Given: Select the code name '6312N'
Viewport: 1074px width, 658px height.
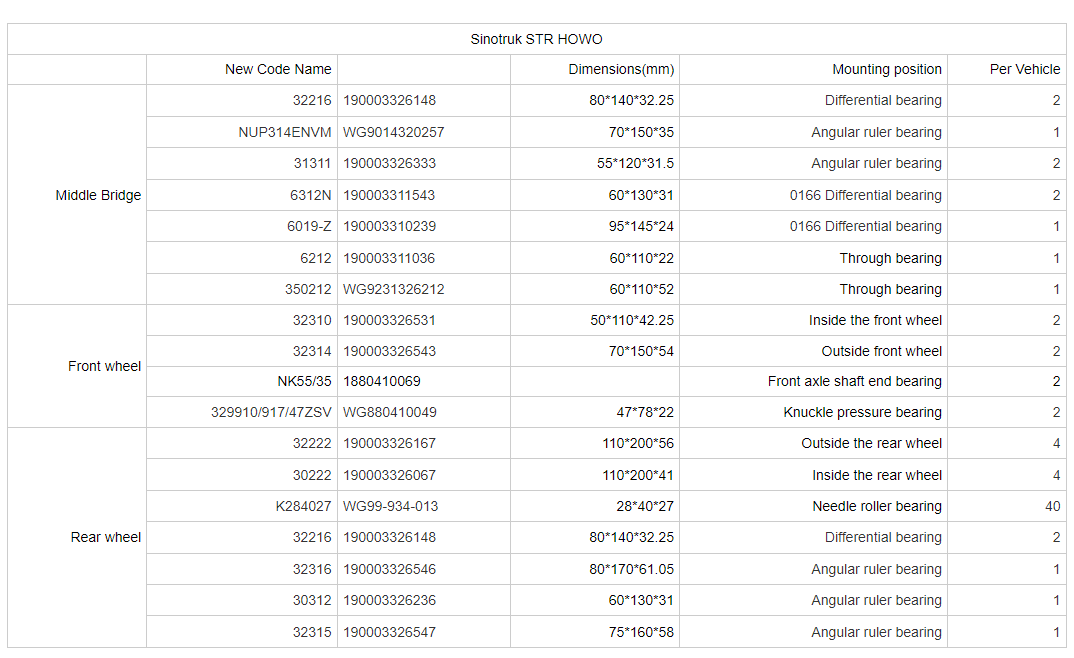Looking at the screenshot, I should pyautogui.click(x=310, y=195).
